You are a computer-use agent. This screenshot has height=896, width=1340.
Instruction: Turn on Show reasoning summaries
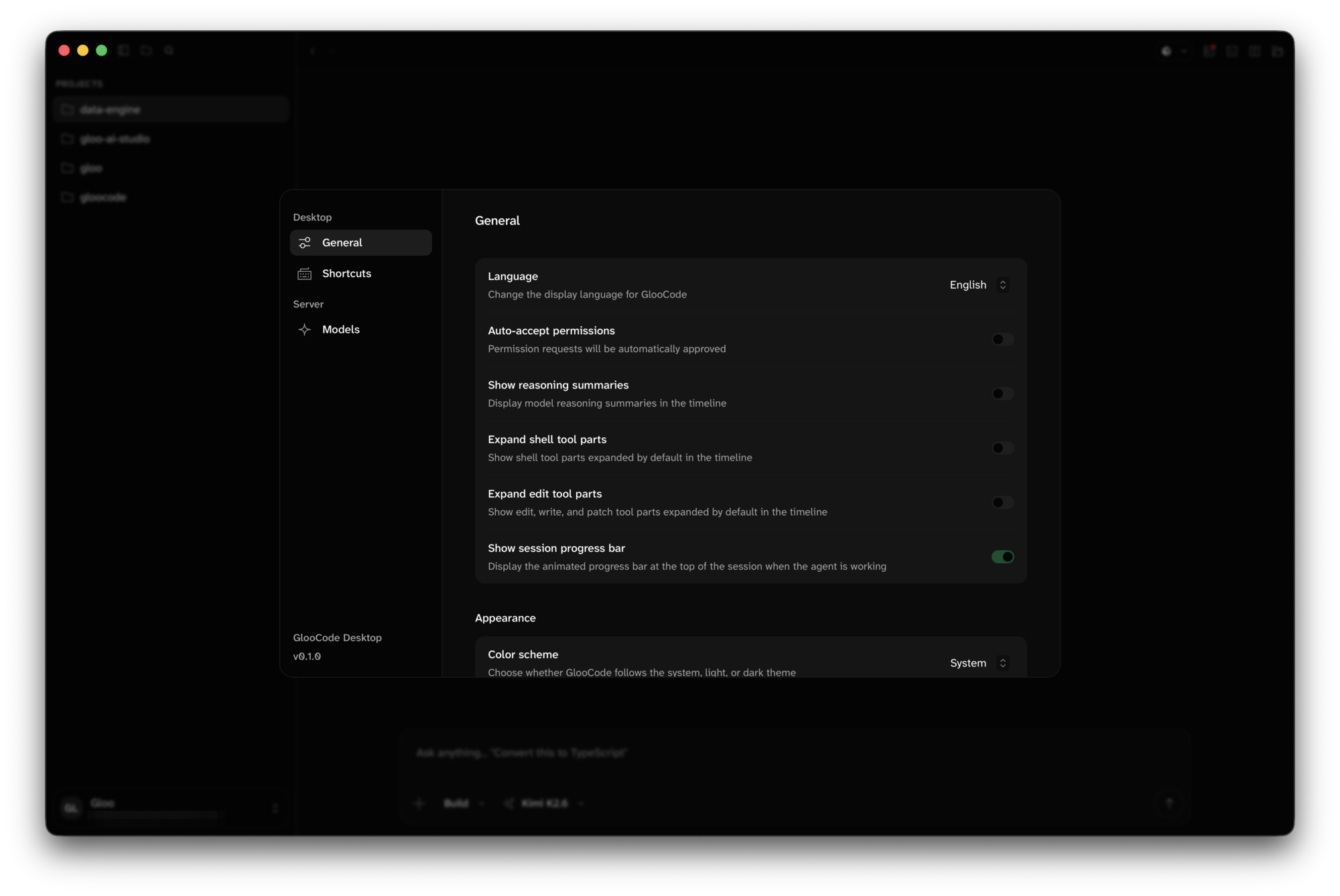coord(1002,394)
